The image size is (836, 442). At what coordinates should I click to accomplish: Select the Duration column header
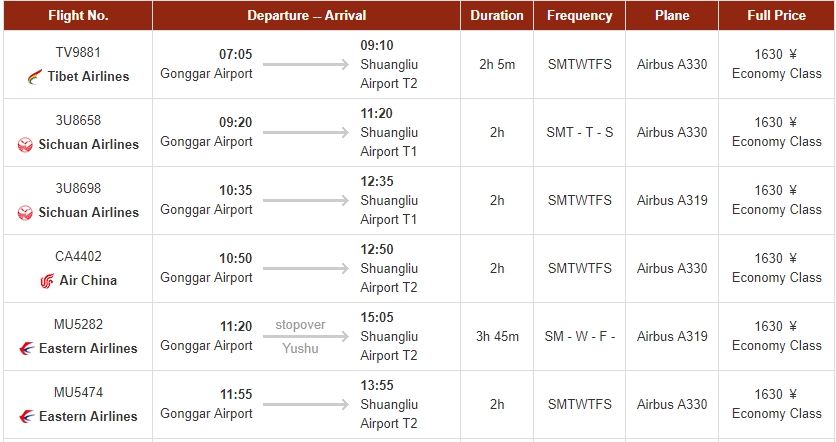click(x=497, y=15)
